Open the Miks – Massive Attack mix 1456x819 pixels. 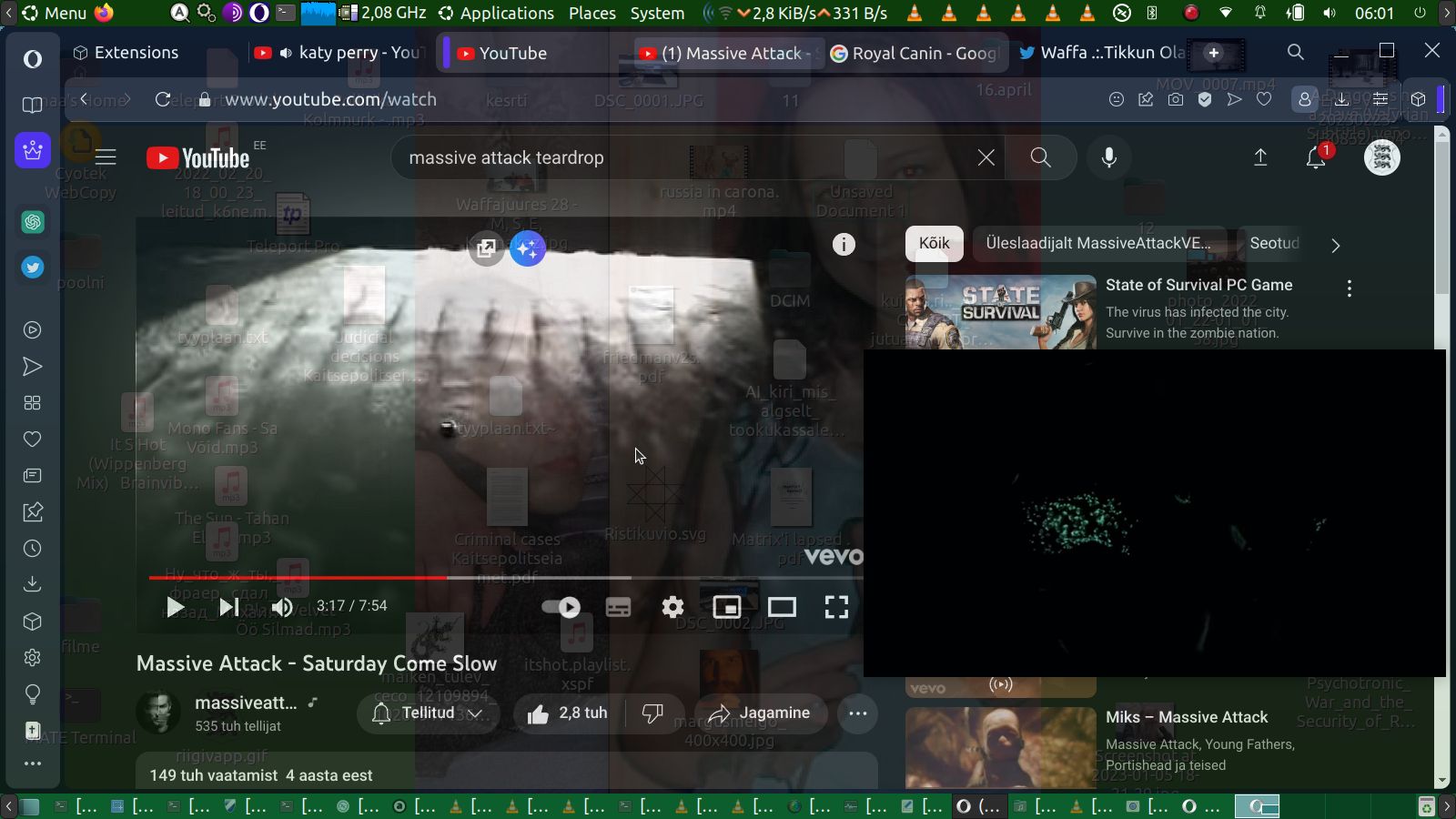1187,717
